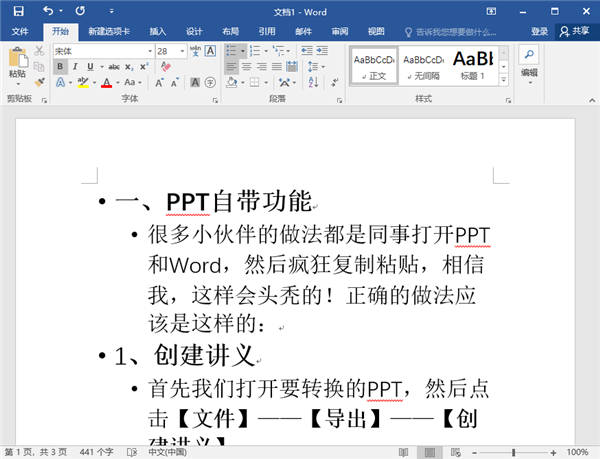
Task: Apply the 正文 style
Action: tap(374, 66)
